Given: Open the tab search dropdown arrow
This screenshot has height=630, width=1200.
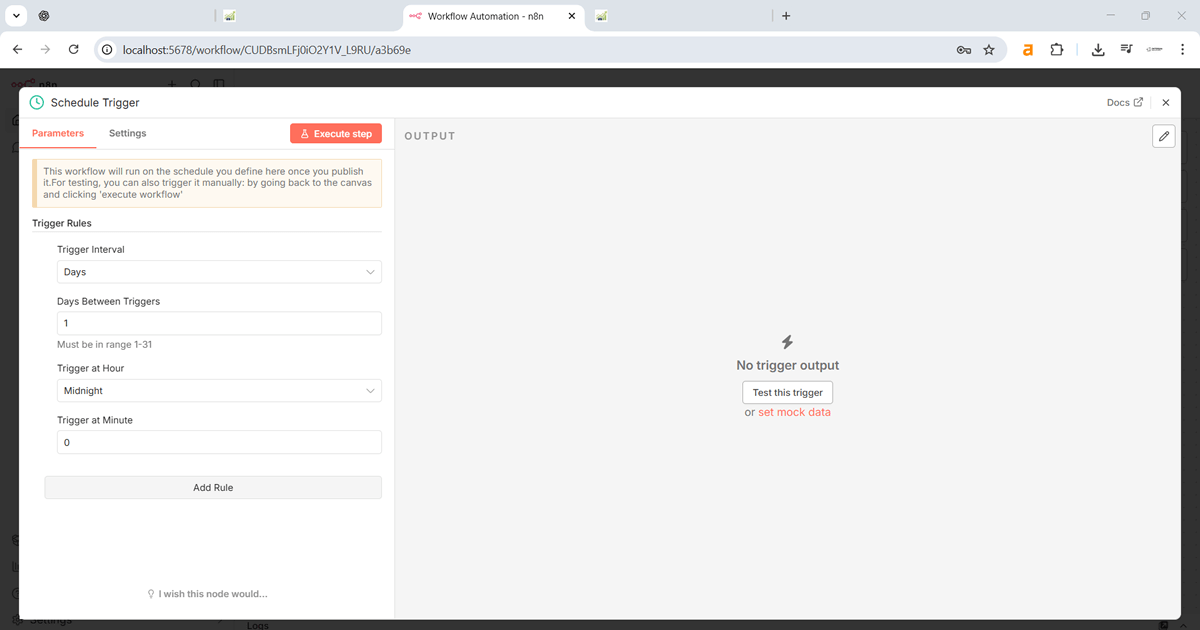Looking at the screenshot, I should [x=16, y=16].
